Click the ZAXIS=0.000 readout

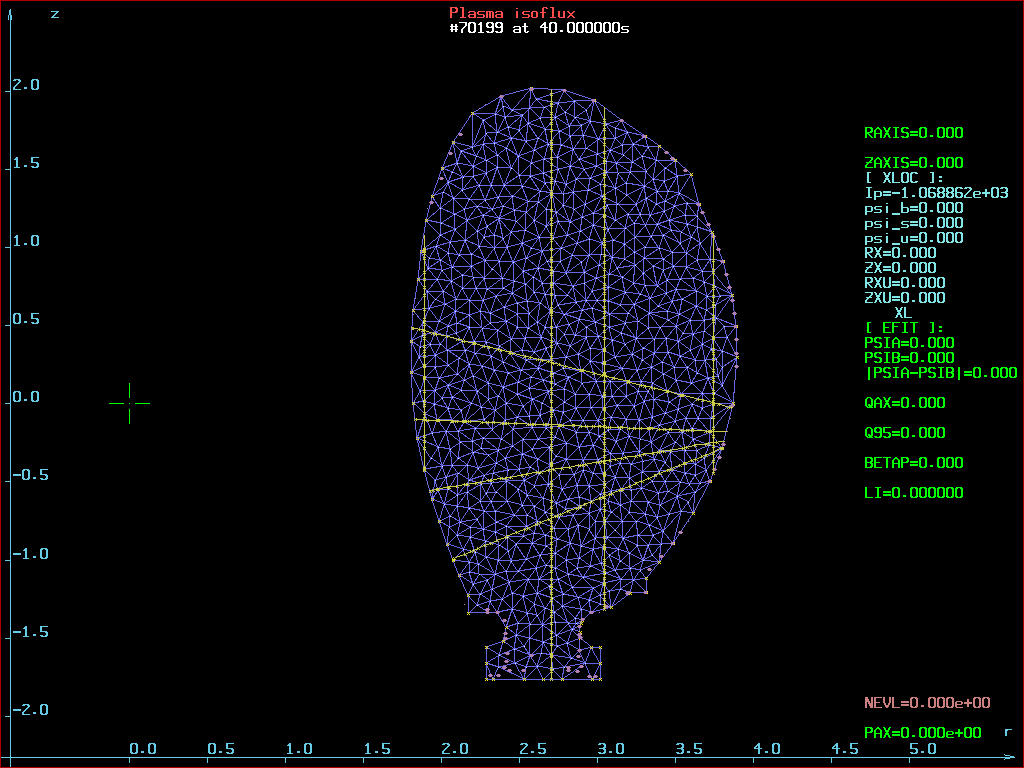pyautogui.click(x=913, y=163)
